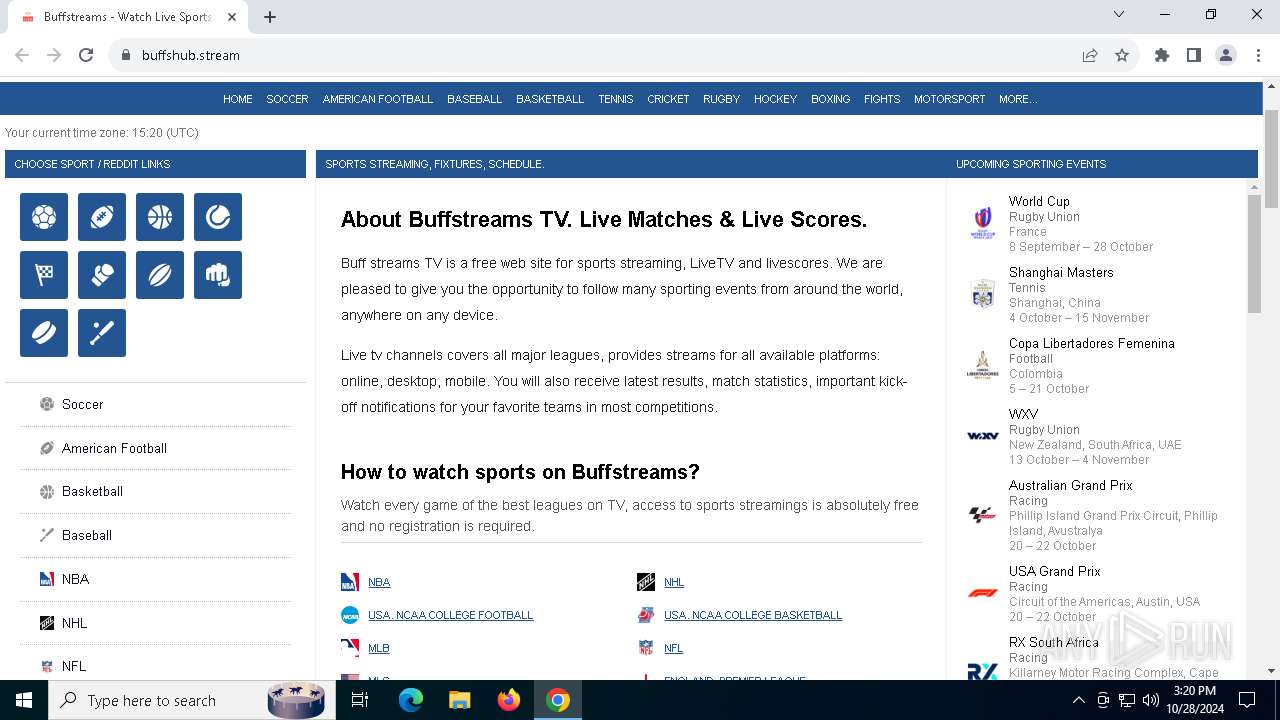Screen dimensions: 1280x720
Task: Open the Chrome profile avatar
Action: click(x=1226, y=55)
